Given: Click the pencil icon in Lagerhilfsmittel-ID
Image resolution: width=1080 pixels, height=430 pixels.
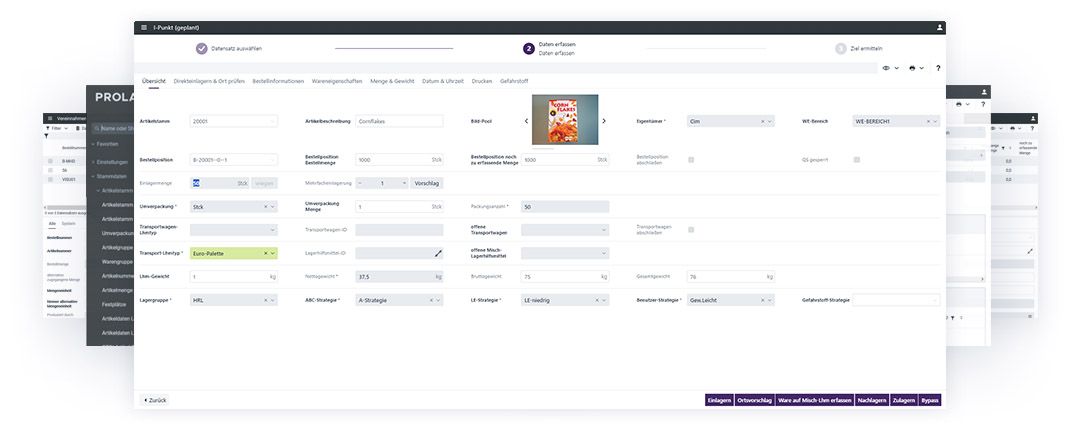Looking at the screenshot, I should pyautogui.click(x=438, y=254).
